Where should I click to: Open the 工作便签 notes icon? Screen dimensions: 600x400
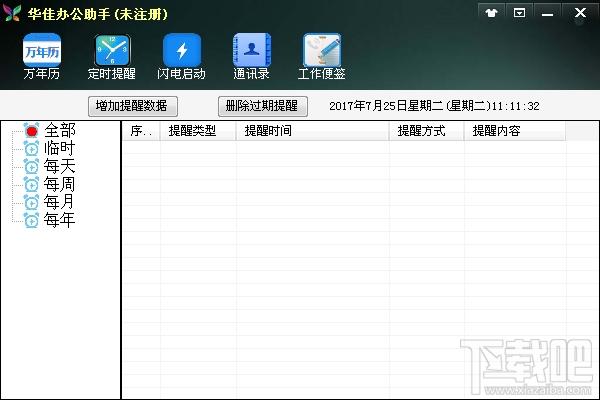tap(322, 50)
